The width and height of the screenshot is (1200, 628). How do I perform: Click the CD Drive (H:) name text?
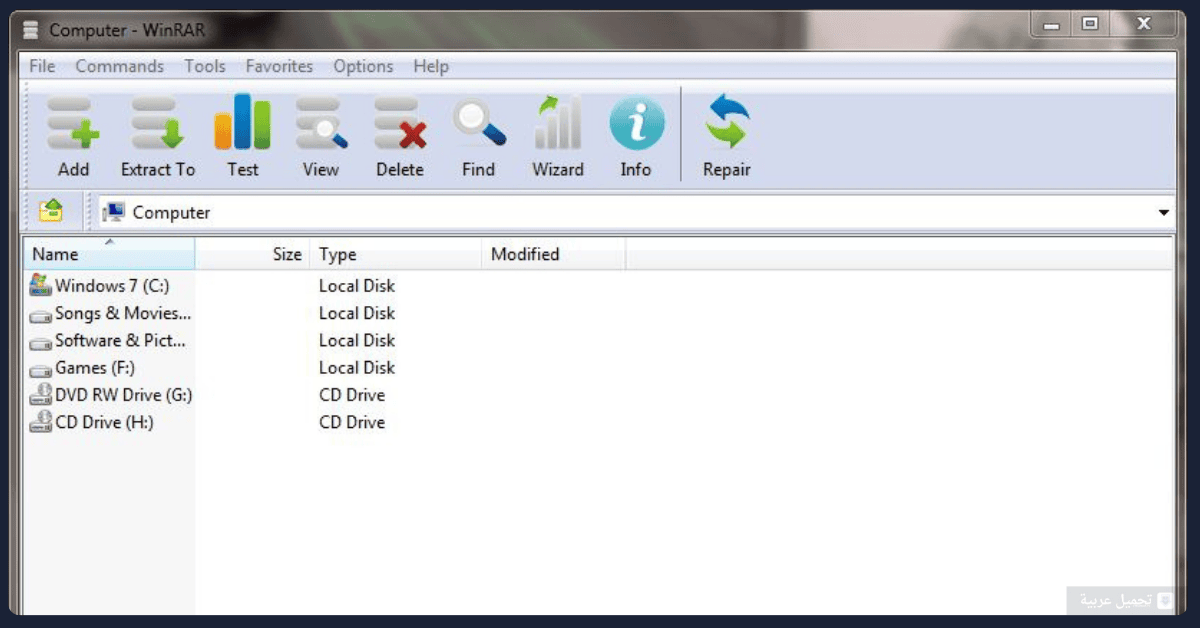pos(104,422)
